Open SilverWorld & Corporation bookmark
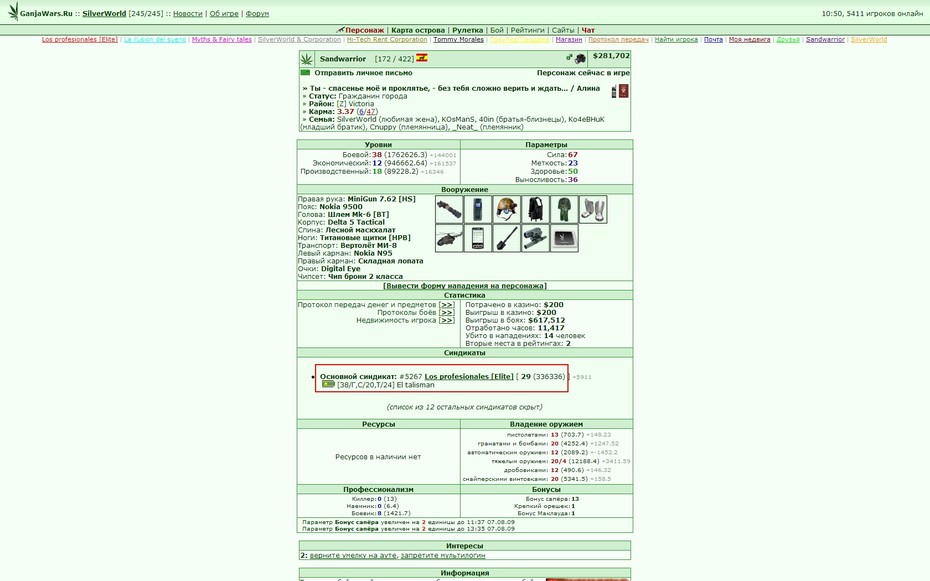The width and height of the screenshot is (930, 581). 300,40
